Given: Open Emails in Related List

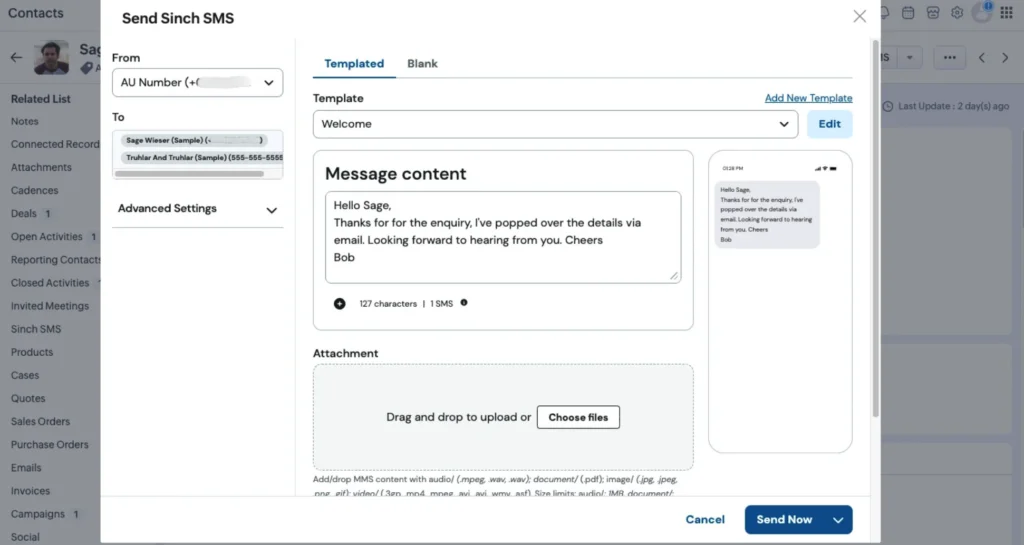Looking at the screenshot, I should coord(26,468).
